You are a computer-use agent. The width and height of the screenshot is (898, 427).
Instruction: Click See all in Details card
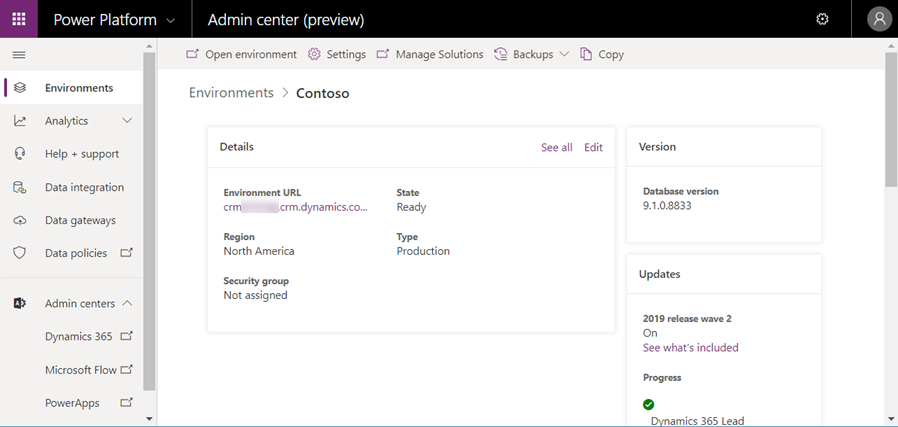tap(556, 147)
